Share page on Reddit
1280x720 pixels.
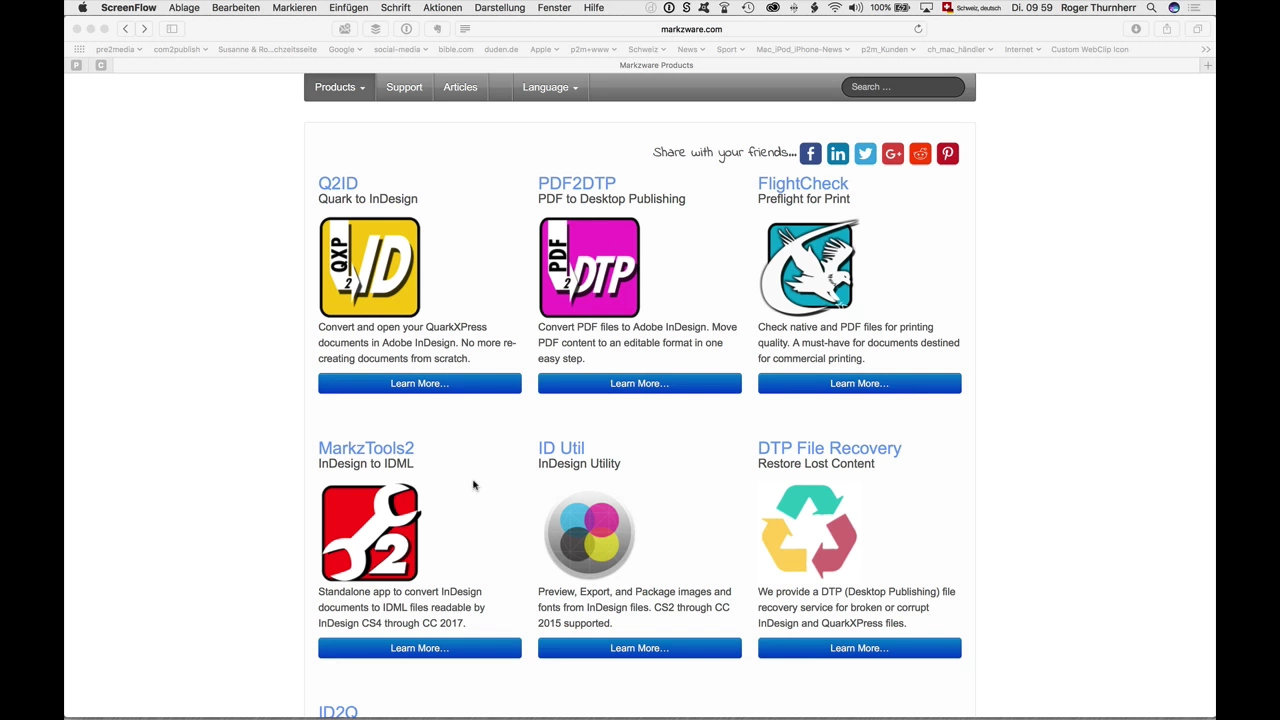(920, 153)
